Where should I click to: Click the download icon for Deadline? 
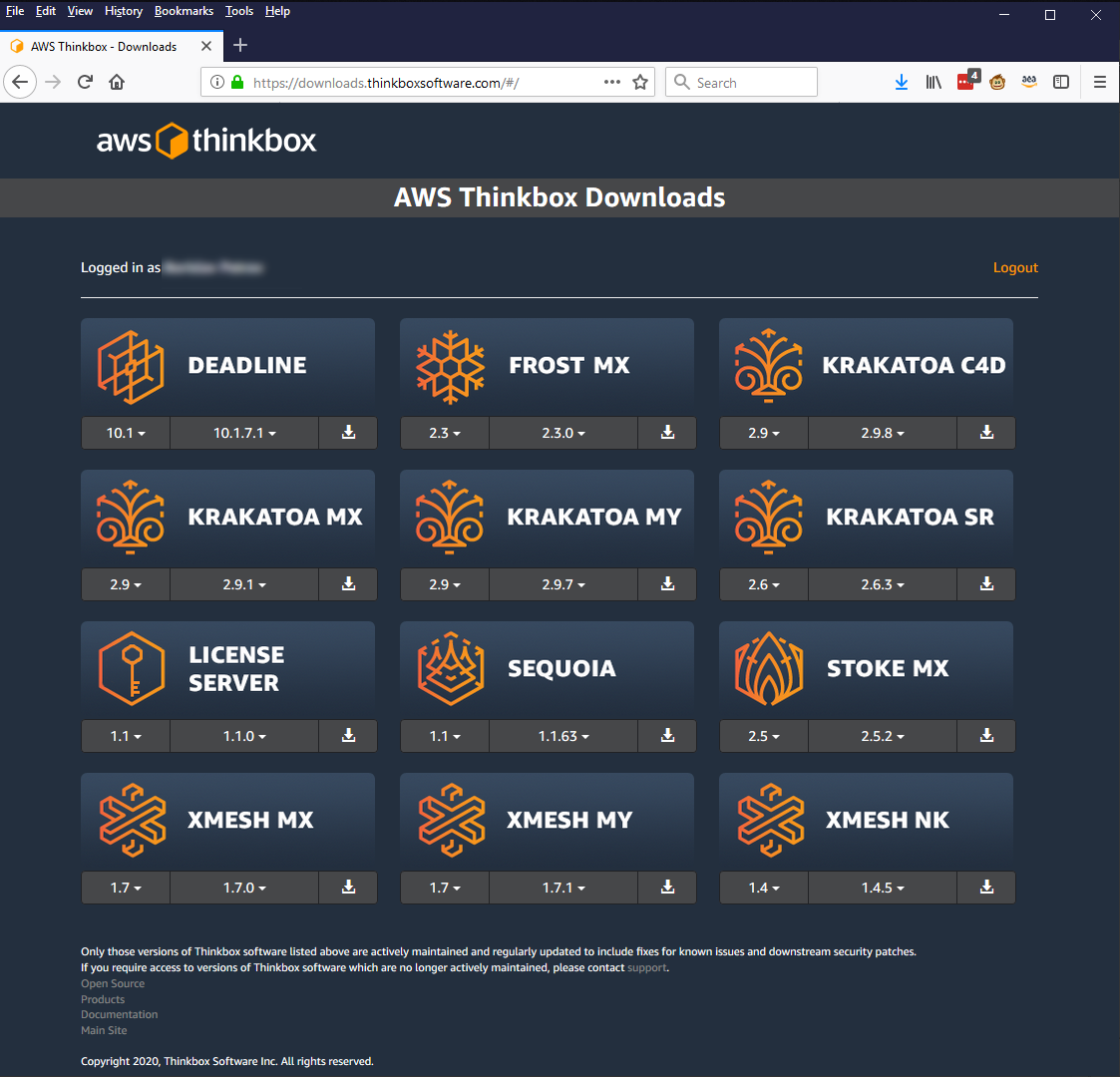click(347, 433)
